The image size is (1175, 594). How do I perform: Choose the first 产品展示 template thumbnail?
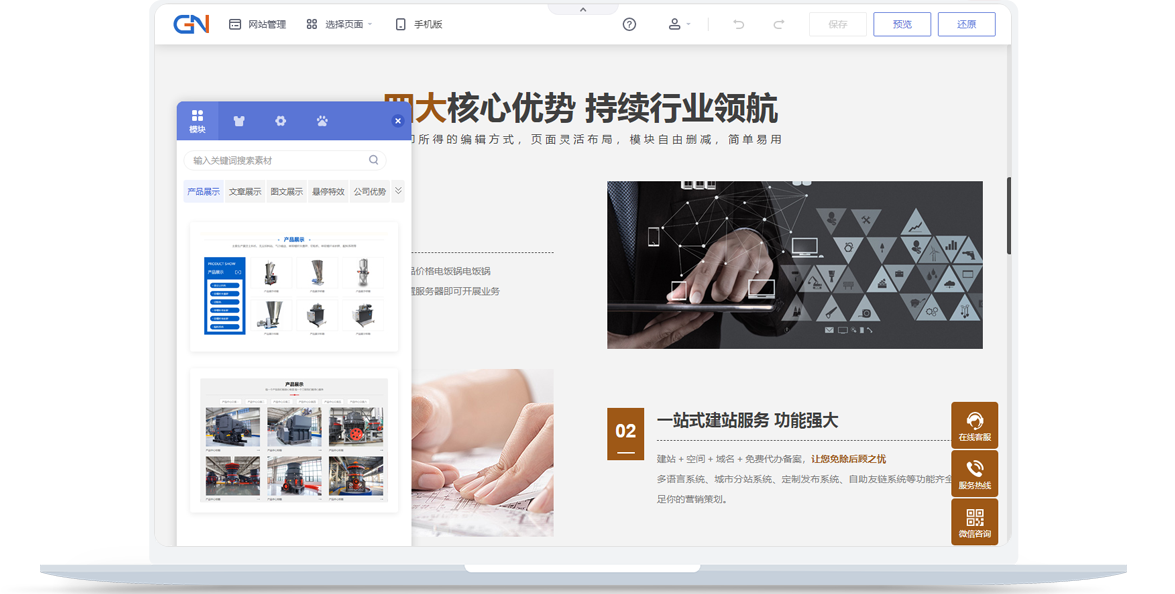pos(294,287)
